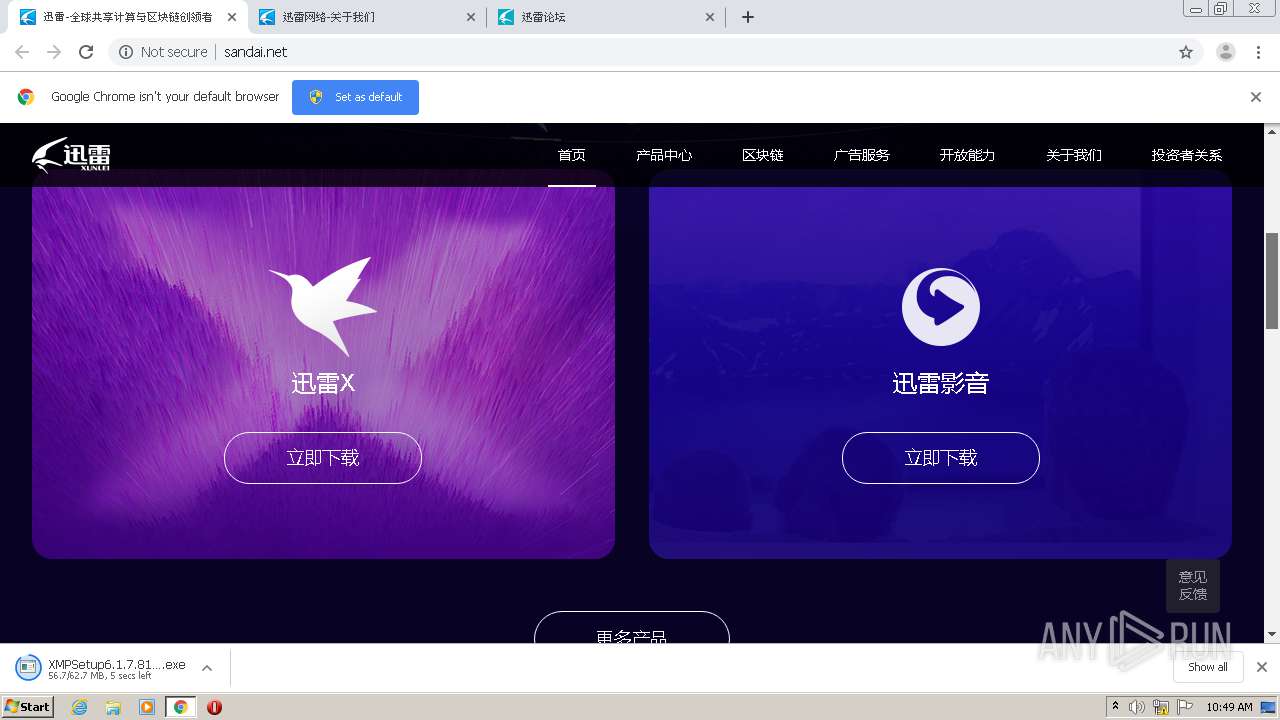The height and width of the screenshot is (720, 1280).
Task: Click the 迅雷影音 product title text
Action: pos(941,383)
